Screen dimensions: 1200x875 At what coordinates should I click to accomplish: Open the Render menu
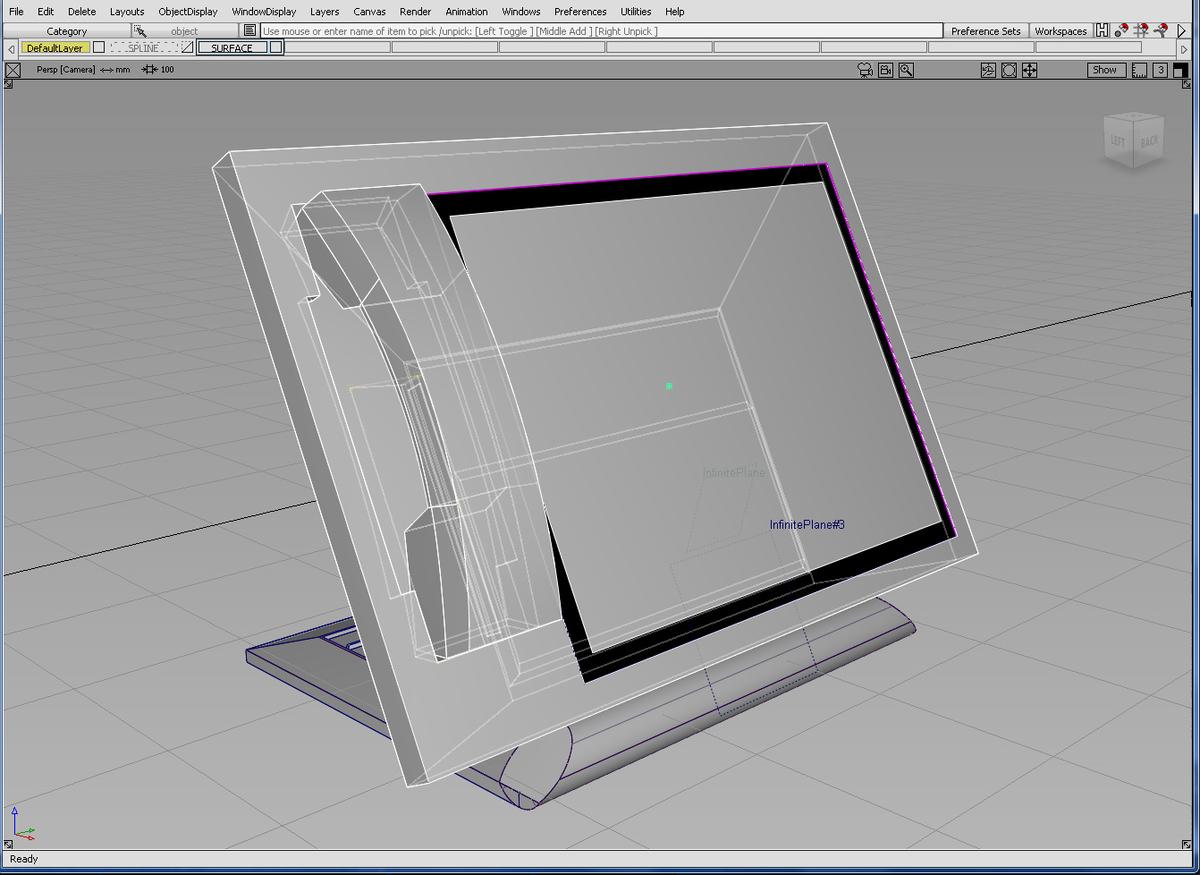415,11
